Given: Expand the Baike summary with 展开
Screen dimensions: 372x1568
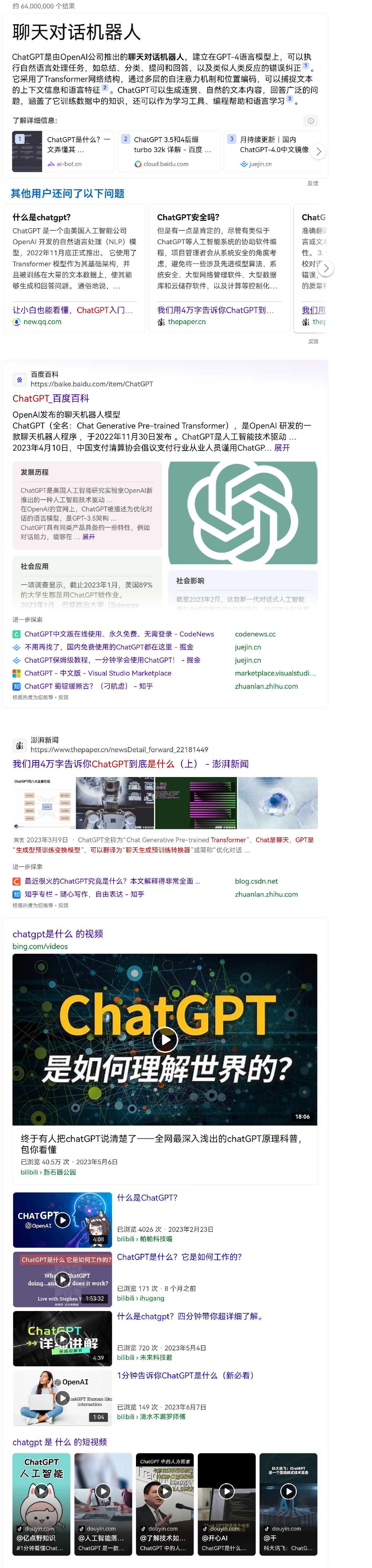Looking at the screenshot, I should [x=282, y=448].
